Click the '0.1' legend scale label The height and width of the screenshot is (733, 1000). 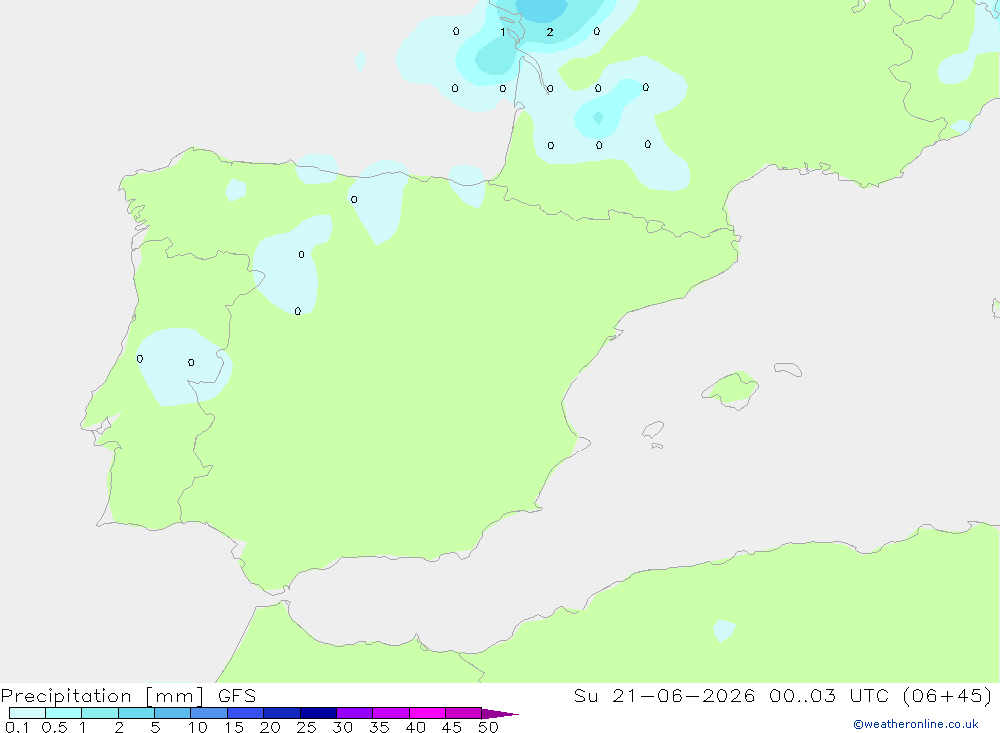(x=17, y=727)
